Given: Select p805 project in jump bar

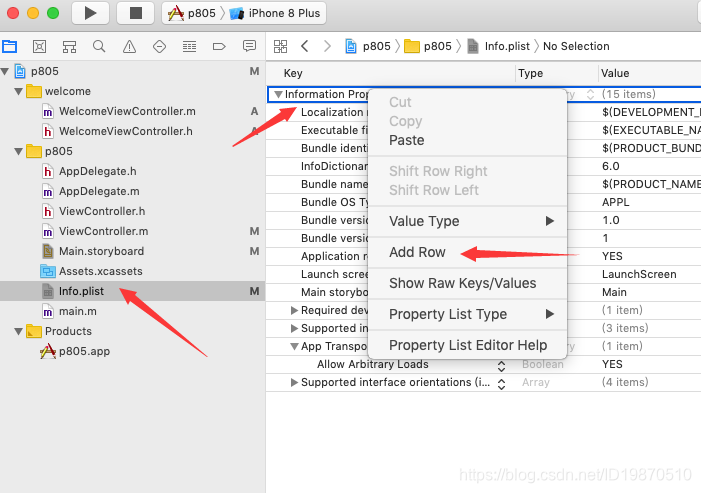Looking at the screenshot, I should click(368, 46).
